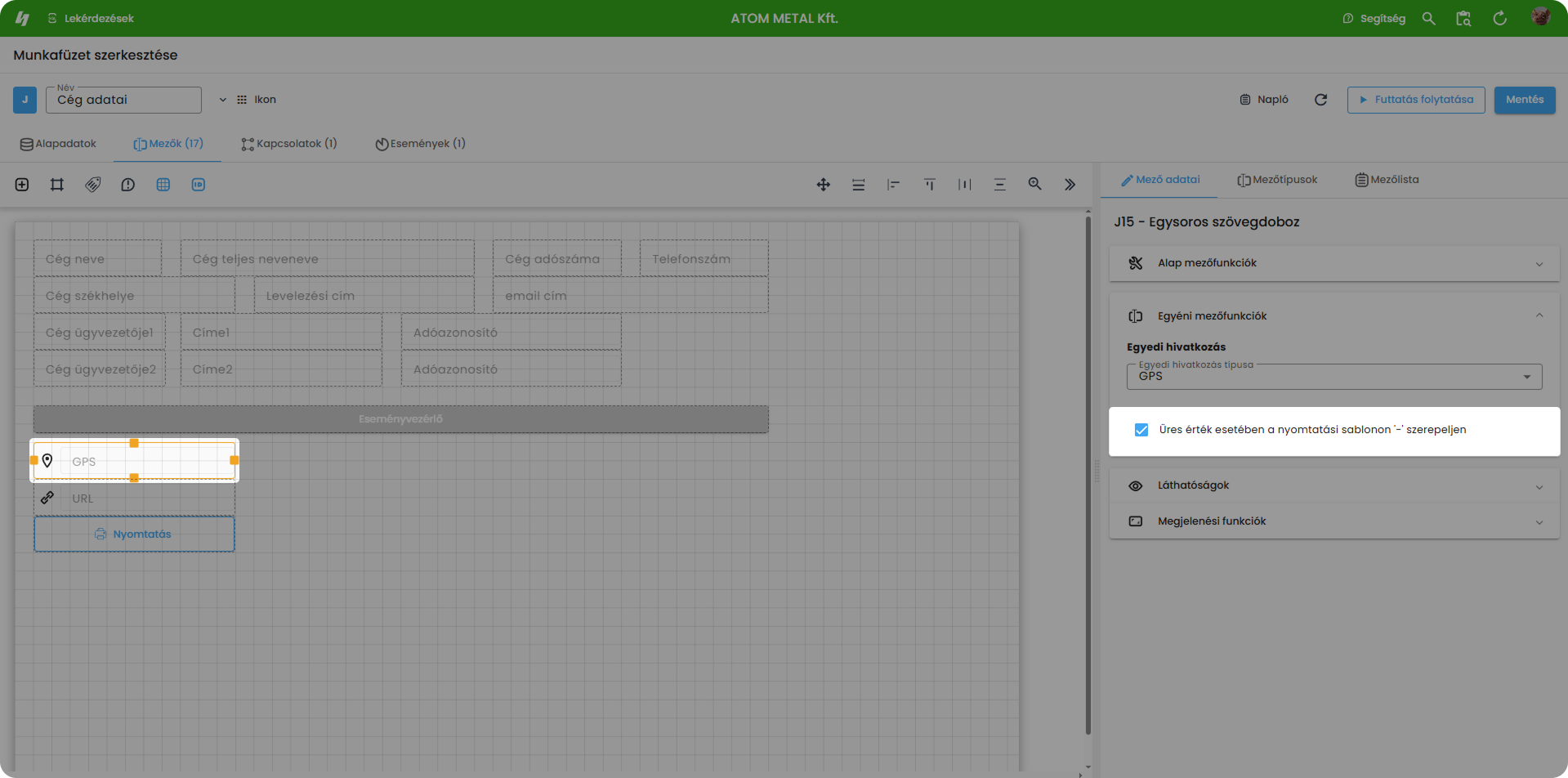
Task: Click the align left icon
Action: tap(893, 185)
